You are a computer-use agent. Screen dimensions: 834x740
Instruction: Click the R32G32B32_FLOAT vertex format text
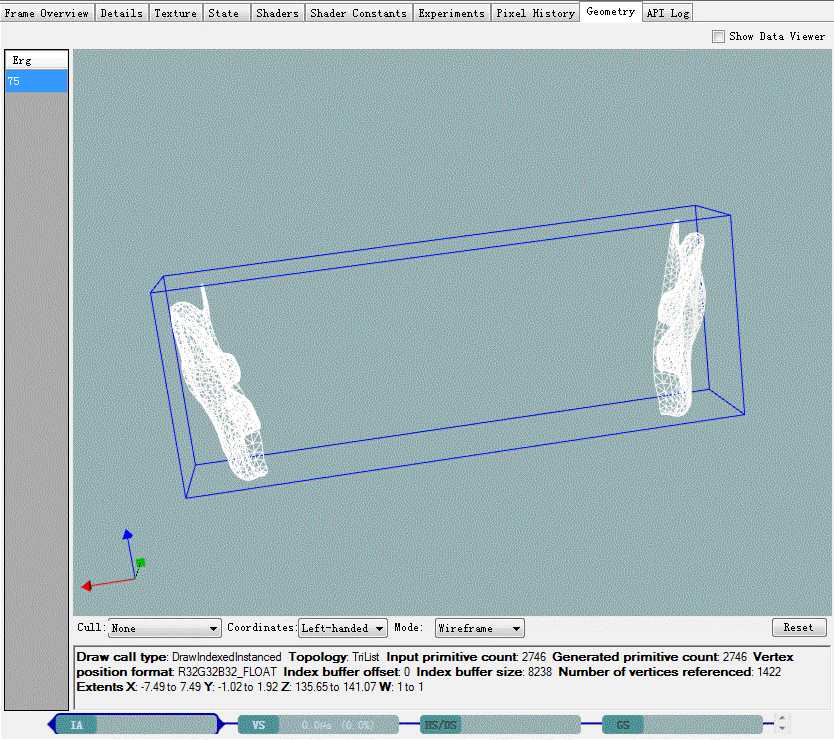point(227,672)
